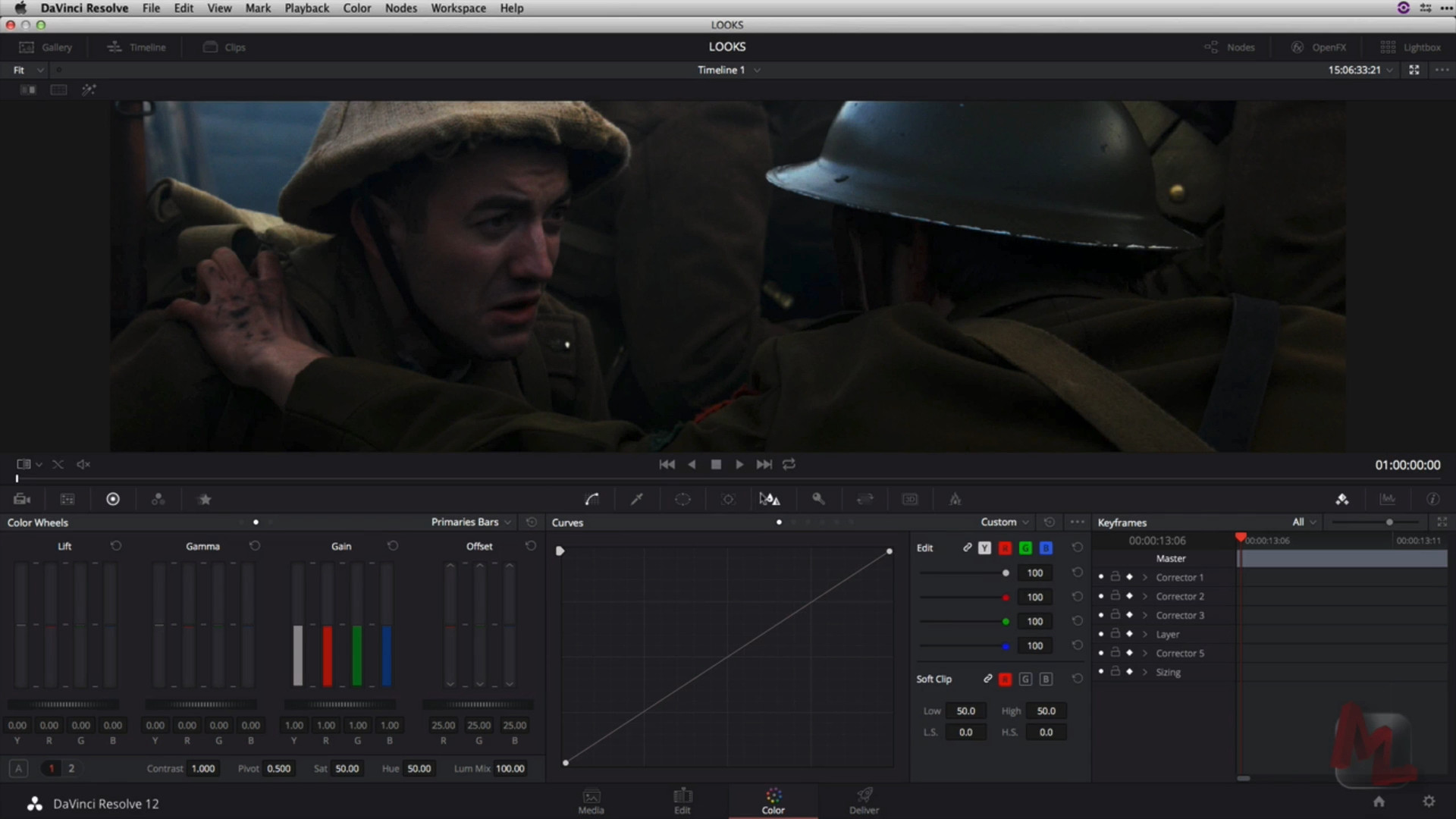Screen dimensions: 1456x819
Task: Reset Lift controls
Action: [x=116, y=546]
